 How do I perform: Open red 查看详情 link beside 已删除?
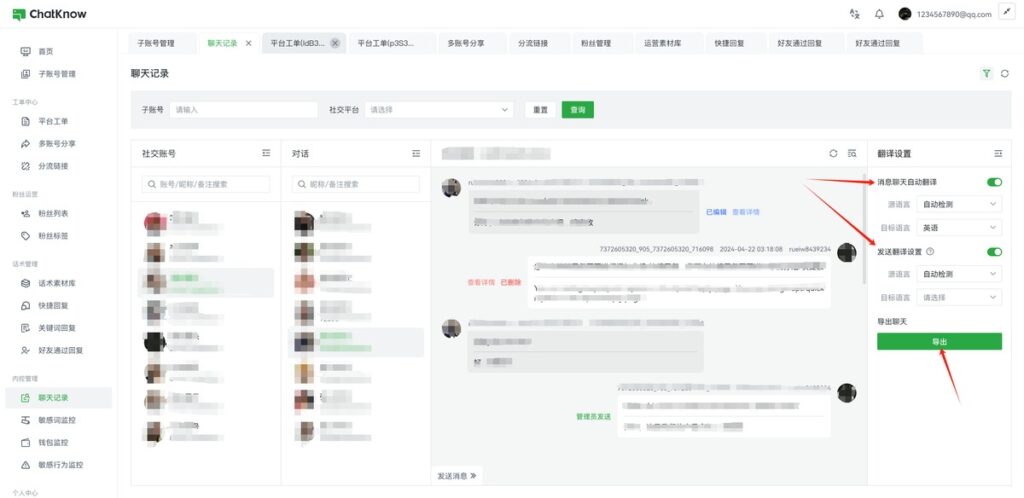(481, 283)
